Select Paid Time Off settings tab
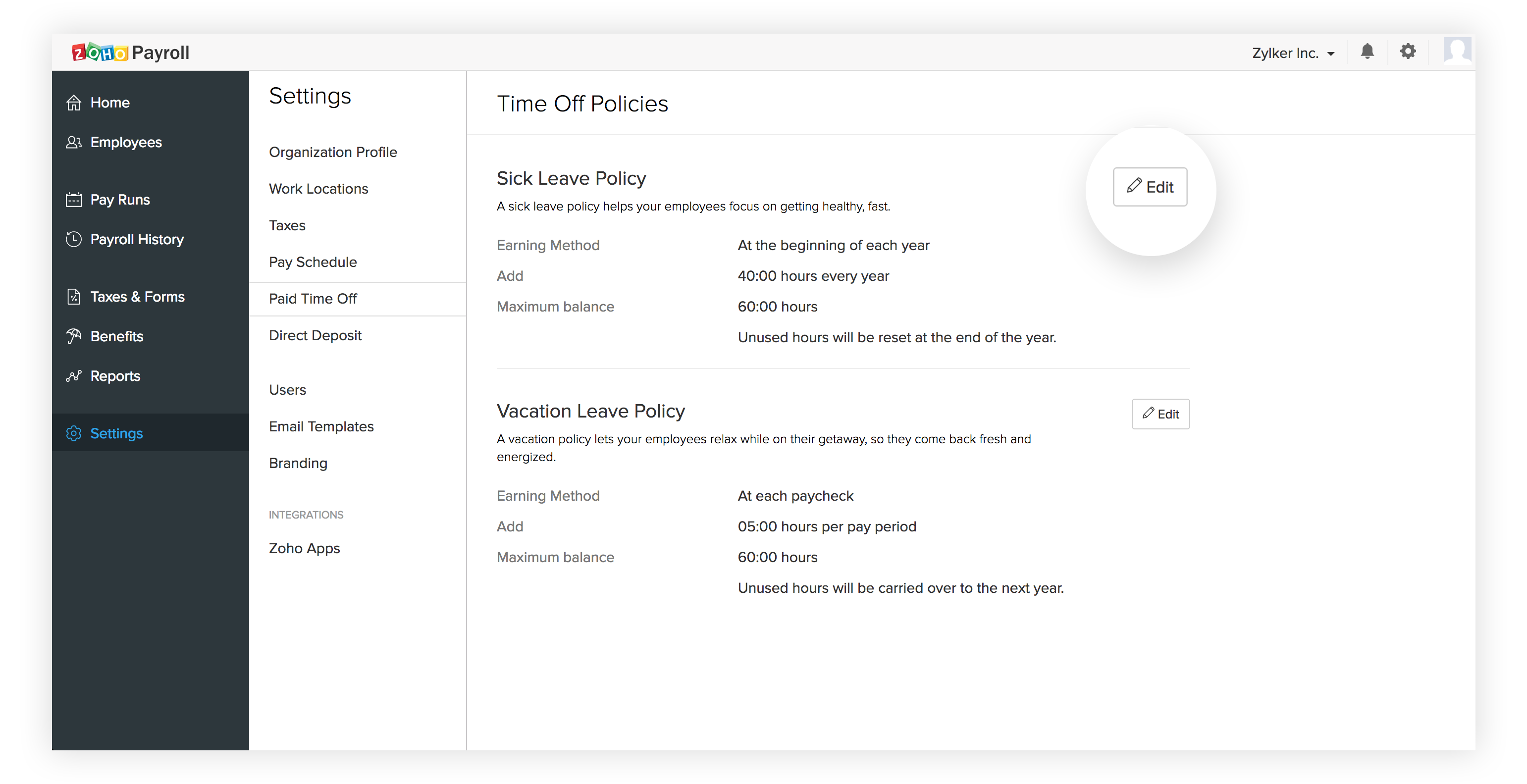This screenshot has height=784, width=1527. pos(313,299)
